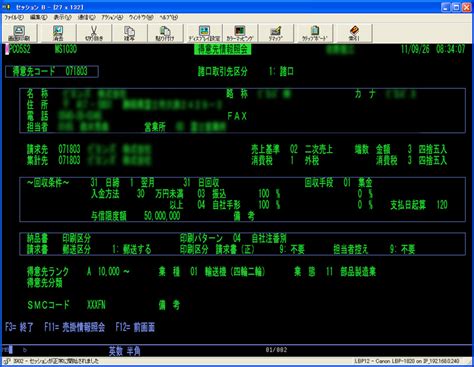Select the scissors 切り抜き cut icon
The height and width of the screenshot is (367, 474).
click(94, 33)
